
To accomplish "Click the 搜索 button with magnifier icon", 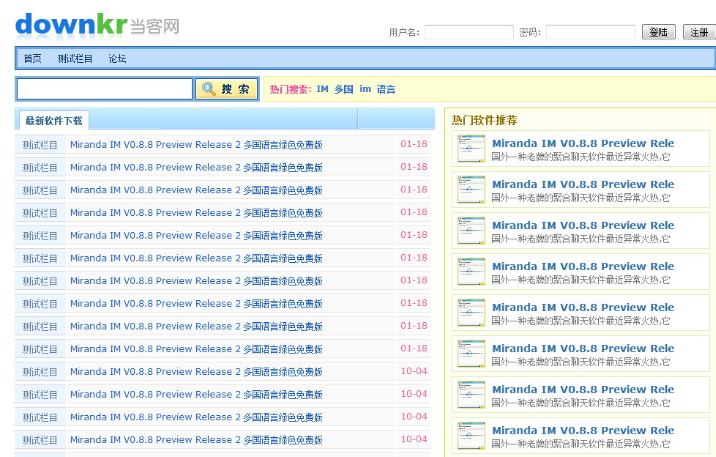I will 226,89.
